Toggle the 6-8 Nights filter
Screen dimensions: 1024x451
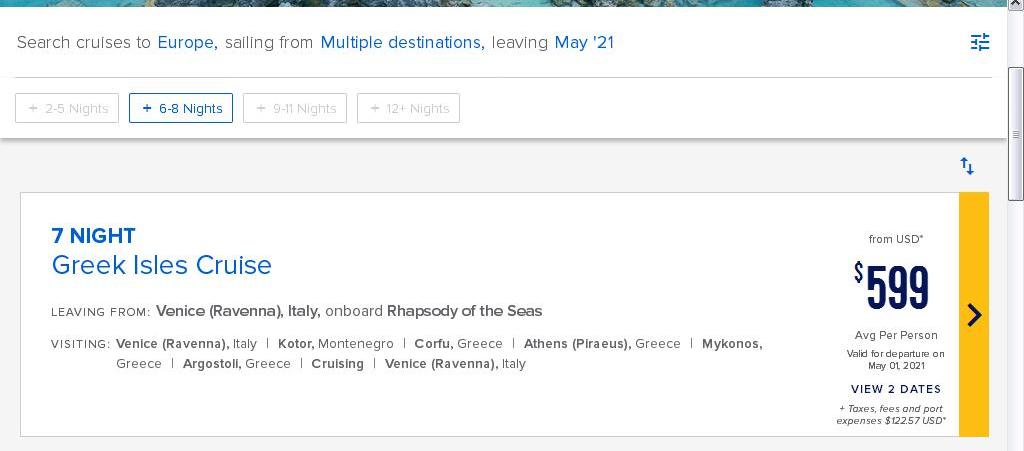pos(181,108)
